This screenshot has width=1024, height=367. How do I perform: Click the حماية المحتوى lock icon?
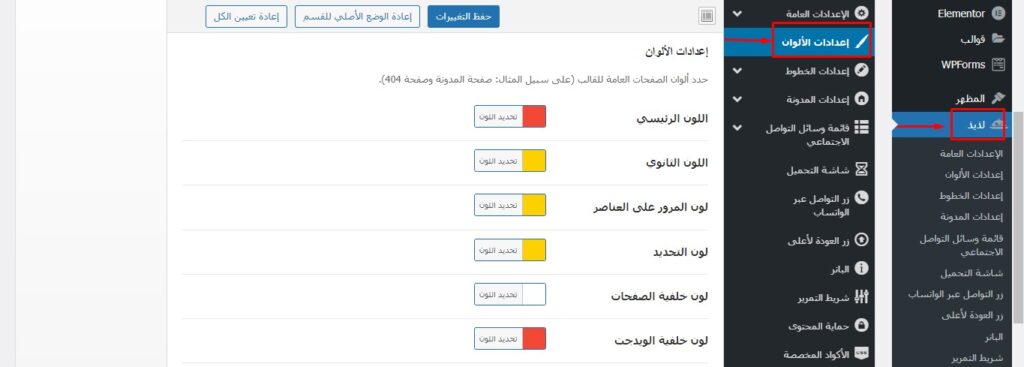(x=861, y=325)
